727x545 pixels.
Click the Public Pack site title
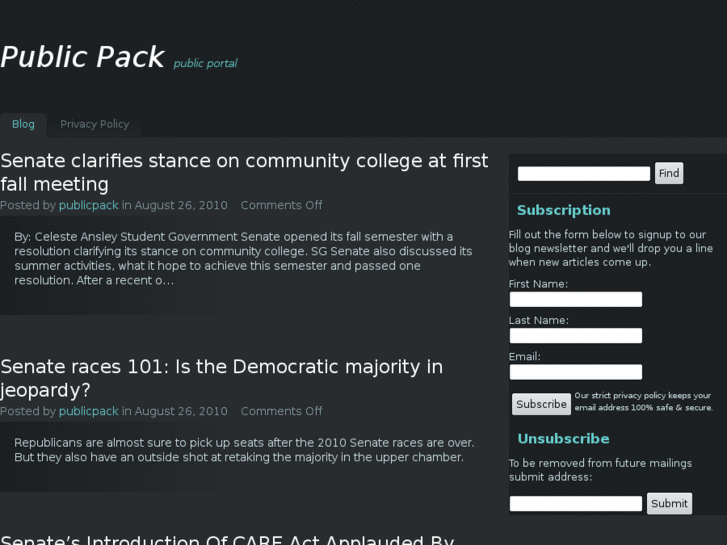coord(82,58)
